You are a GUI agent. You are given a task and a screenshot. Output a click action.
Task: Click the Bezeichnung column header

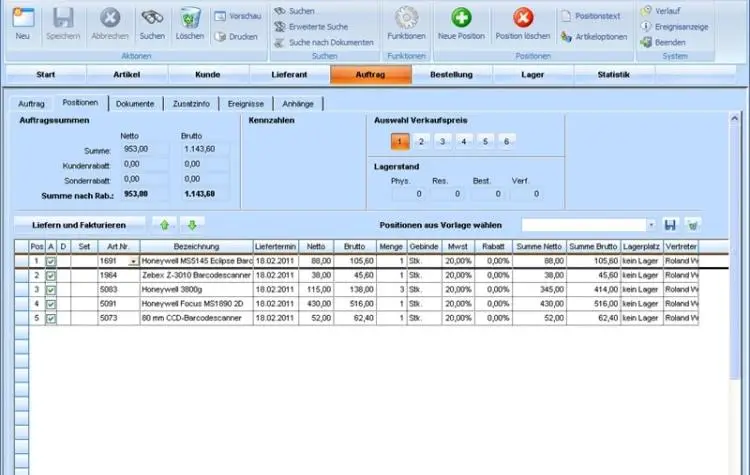point(196,246)
